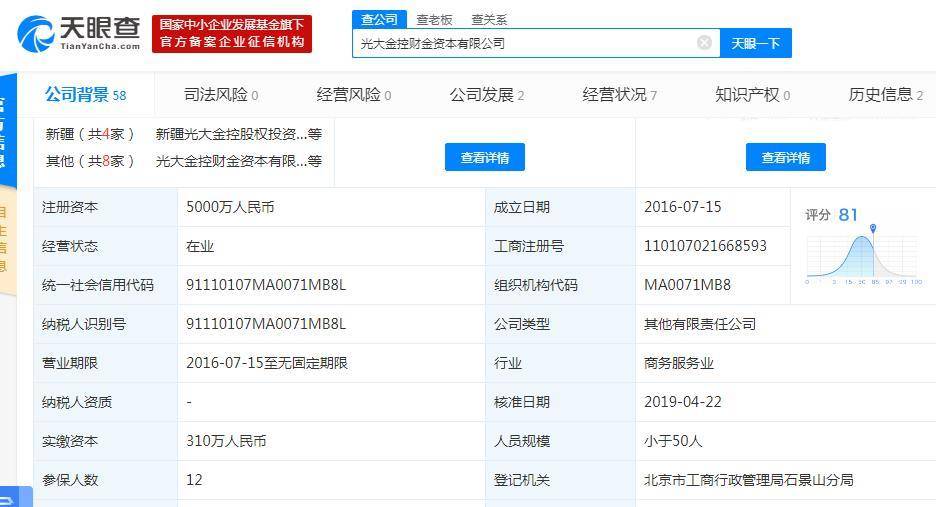Click approval date 2019-04-22
The image size is (936, 507).
coord(683,402)
